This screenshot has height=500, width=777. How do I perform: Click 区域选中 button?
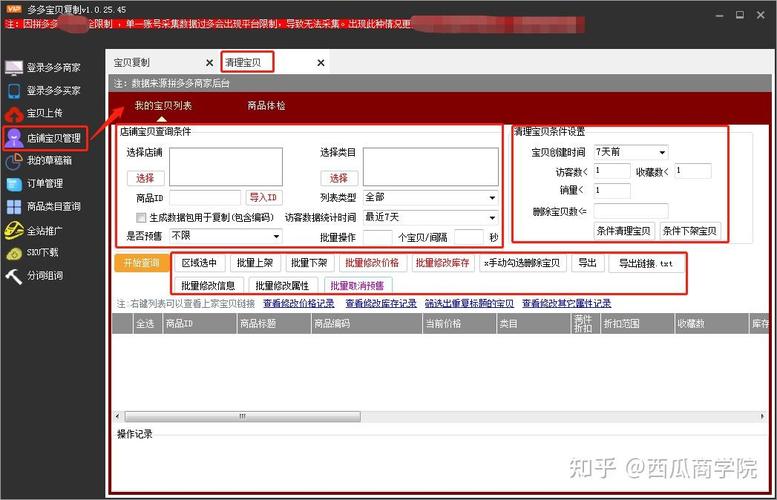pyautogui.click(x=199, y=263)
